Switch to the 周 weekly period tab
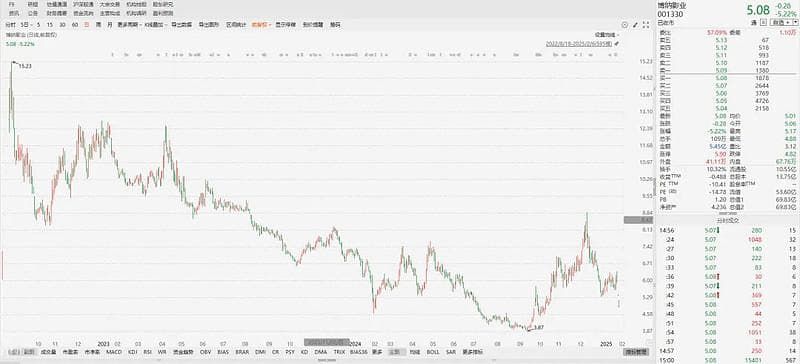800x364 pixels. [x=97, y=25]
